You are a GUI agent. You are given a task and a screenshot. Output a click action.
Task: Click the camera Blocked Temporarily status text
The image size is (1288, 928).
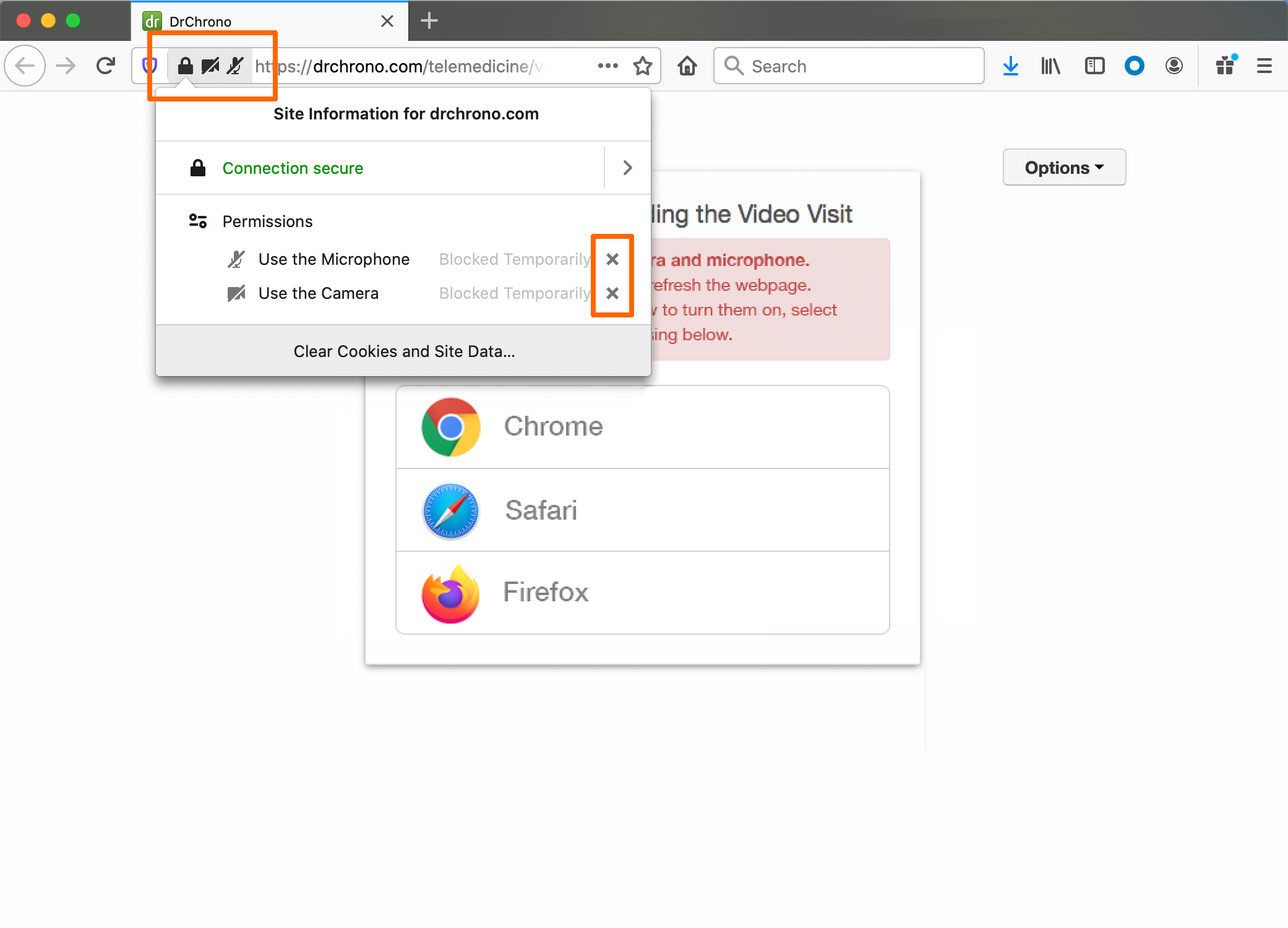[x=515, y=293]
